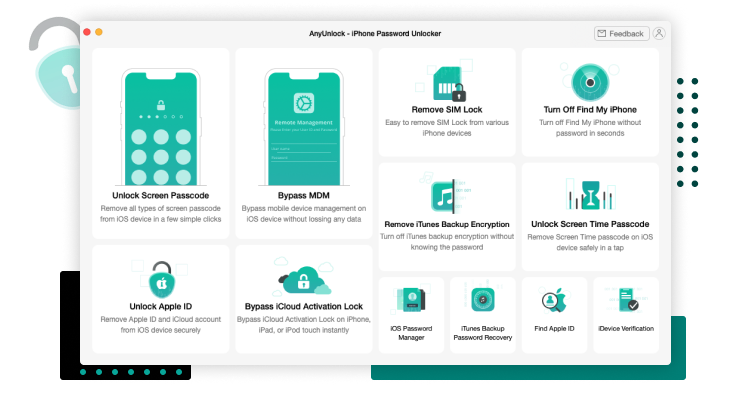Click the Remove SIM Lock description text

coord(447,128)
